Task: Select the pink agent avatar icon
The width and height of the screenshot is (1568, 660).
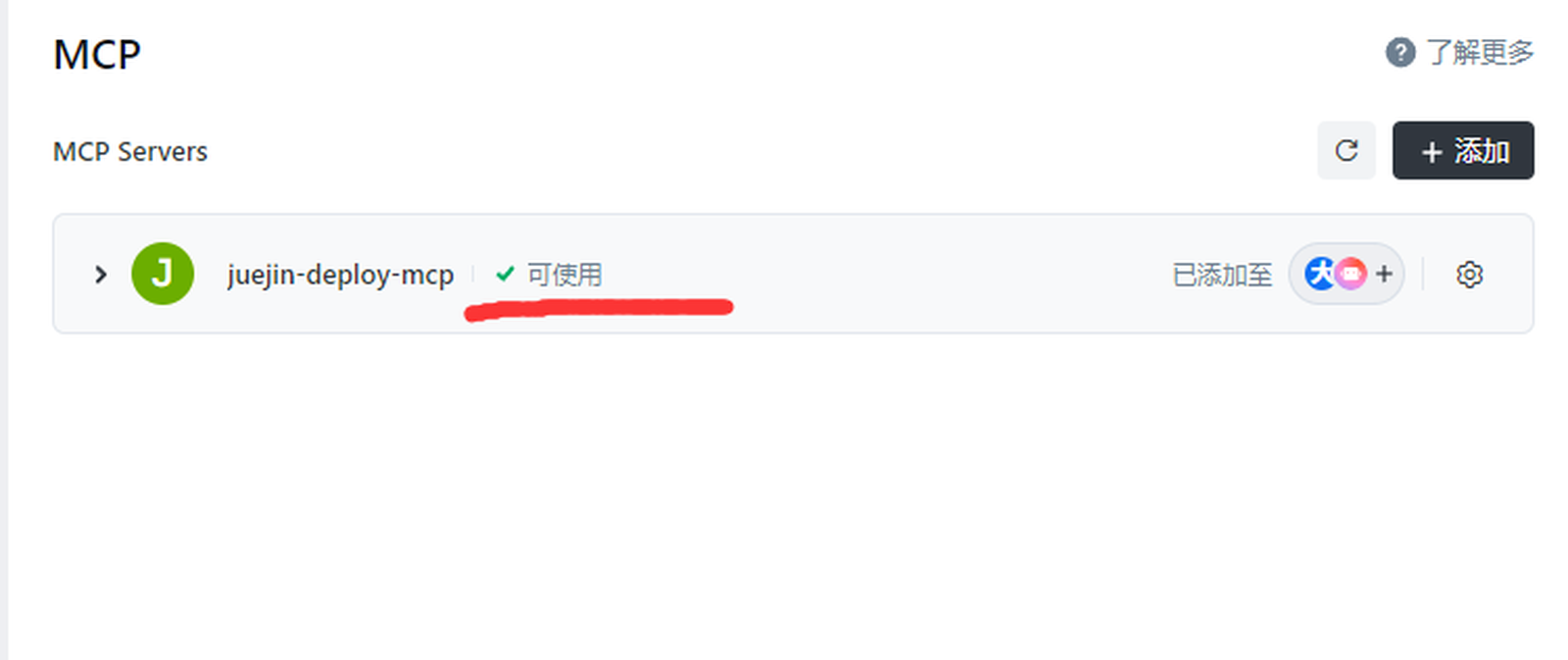Action: tap(1351, 274)
